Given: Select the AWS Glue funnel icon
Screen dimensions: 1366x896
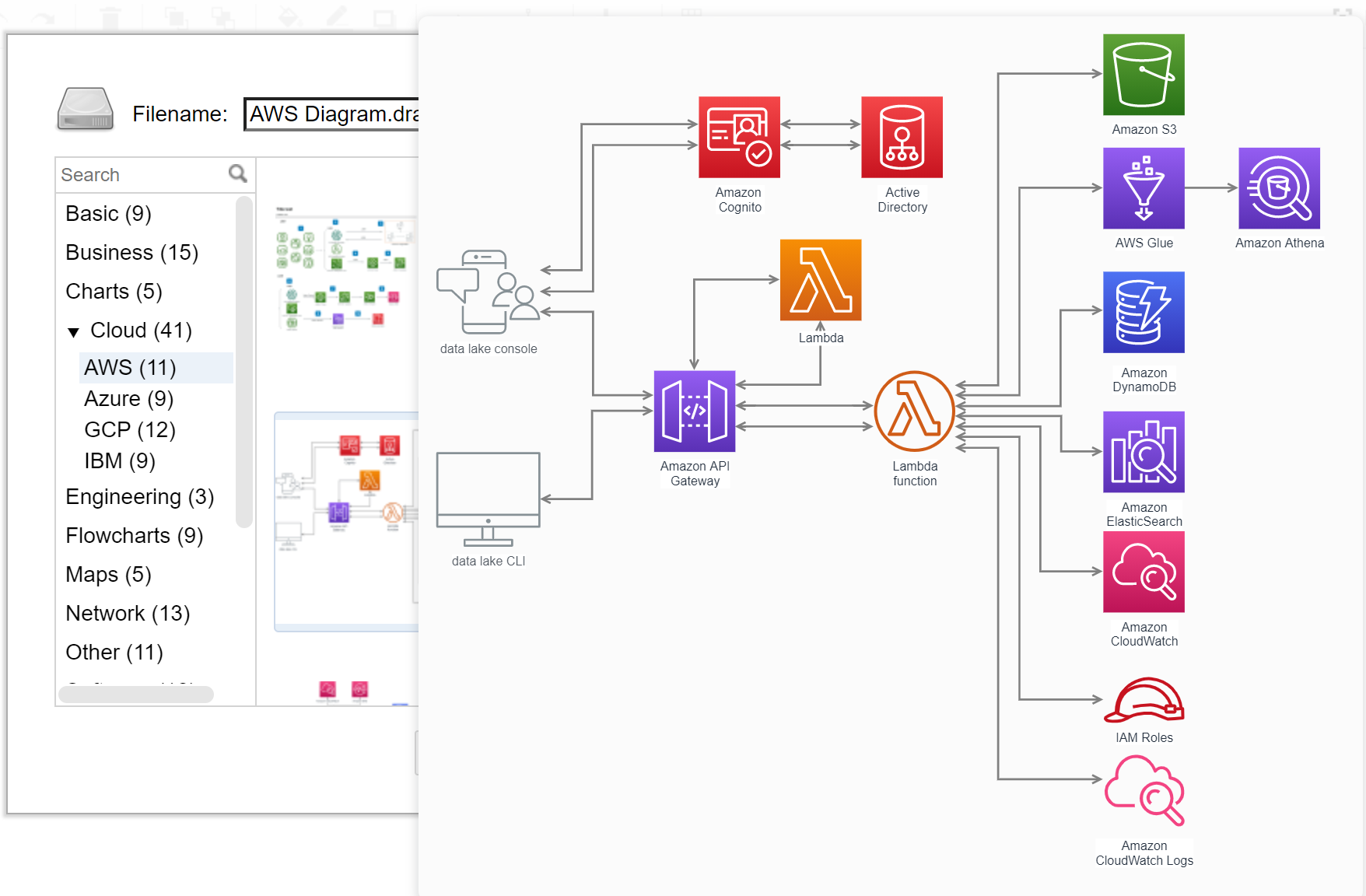Looking at the screenshot, I should click(x=1144, y=187).
